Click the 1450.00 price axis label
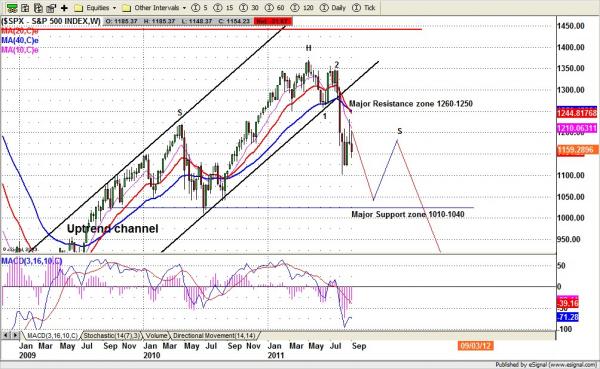 click(x=571, y=26)
